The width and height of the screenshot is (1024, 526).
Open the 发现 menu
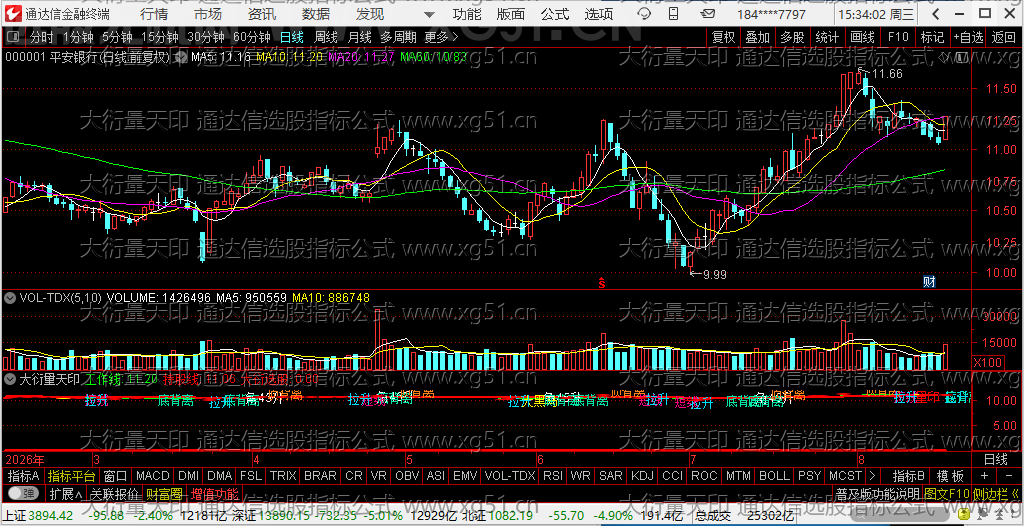click(x=370, y=14)
